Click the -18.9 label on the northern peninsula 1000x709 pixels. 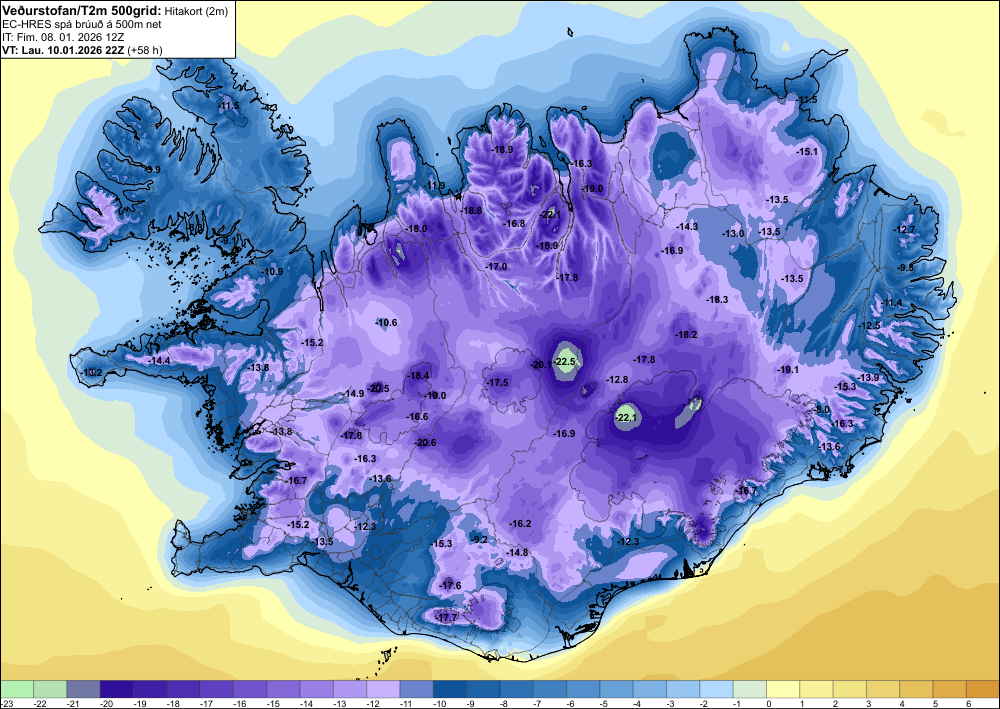pyautogui.click(x=503, y=149)
